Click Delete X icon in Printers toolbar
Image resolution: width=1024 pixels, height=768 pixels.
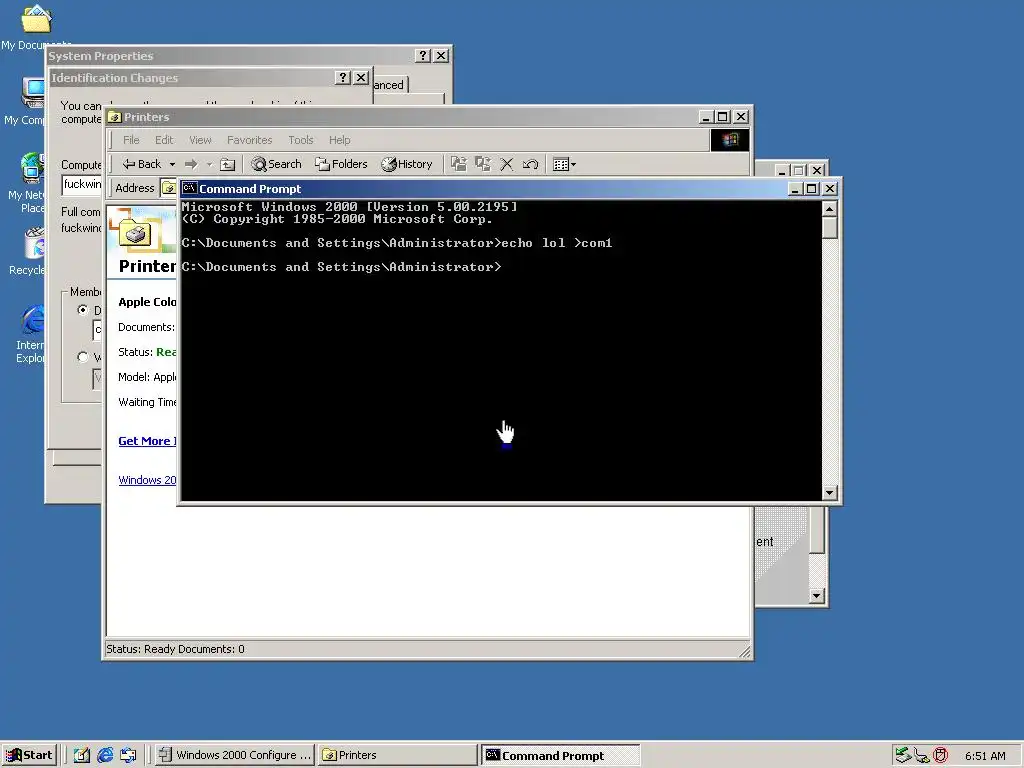(x=507, y=165)
